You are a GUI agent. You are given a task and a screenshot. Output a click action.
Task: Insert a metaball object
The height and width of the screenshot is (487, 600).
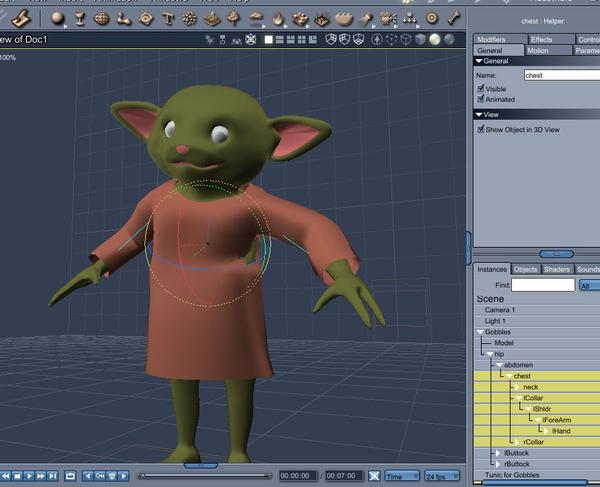(x=124, y=18)
